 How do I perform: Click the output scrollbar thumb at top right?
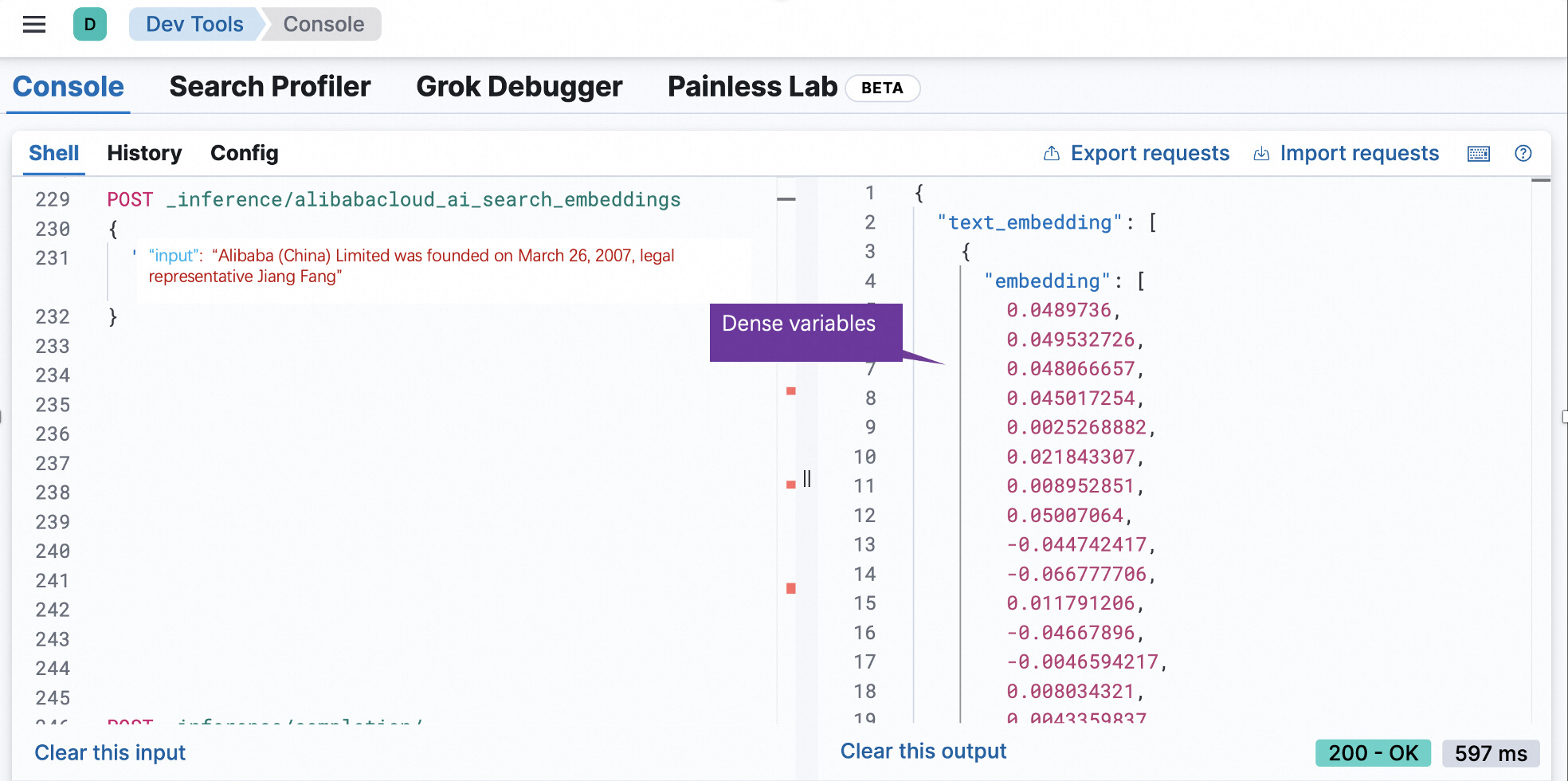1541,180
